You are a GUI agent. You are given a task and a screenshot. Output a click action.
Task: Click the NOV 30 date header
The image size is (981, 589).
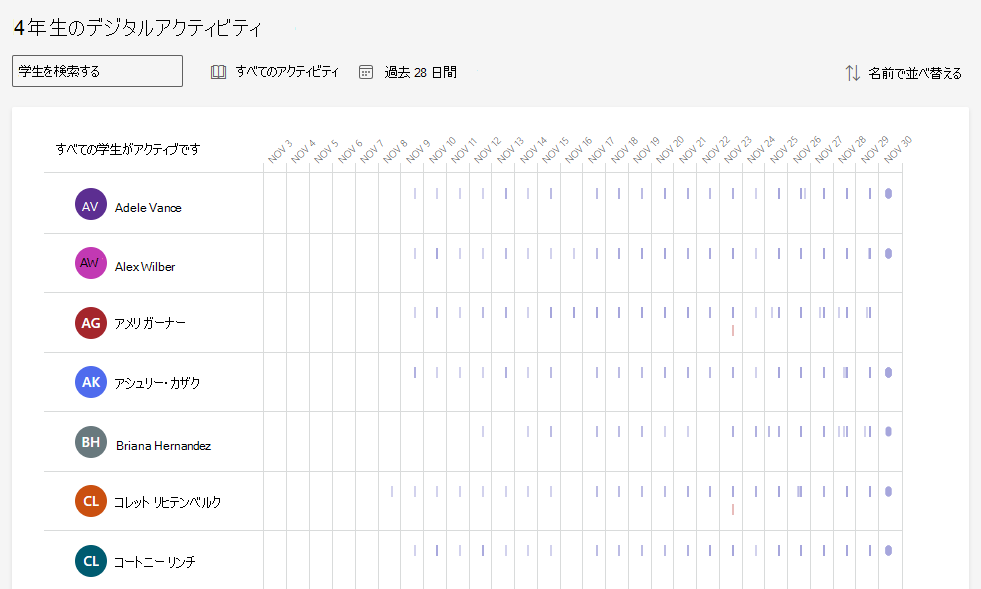897,150
